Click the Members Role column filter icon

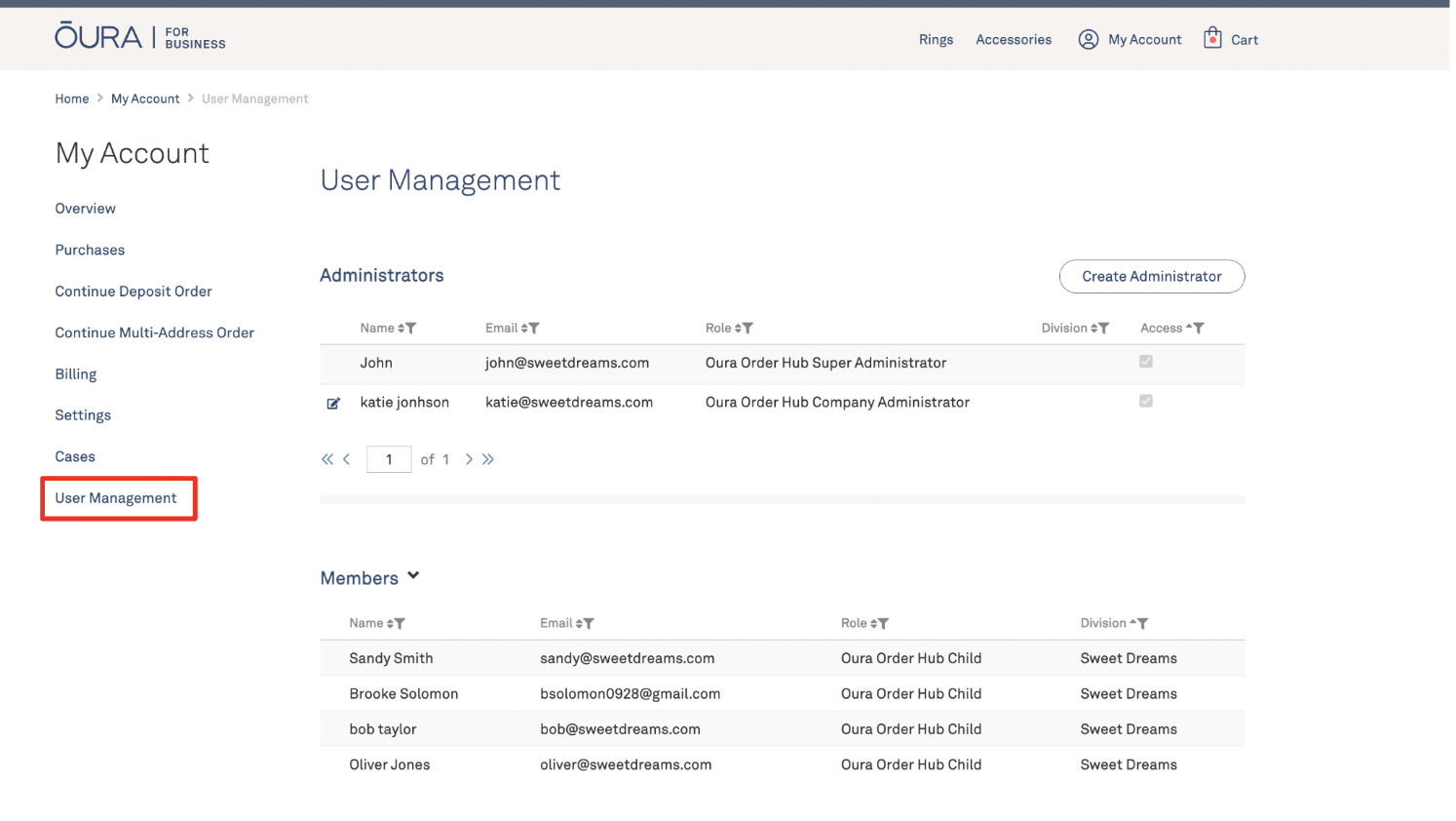tap(883, 624)
